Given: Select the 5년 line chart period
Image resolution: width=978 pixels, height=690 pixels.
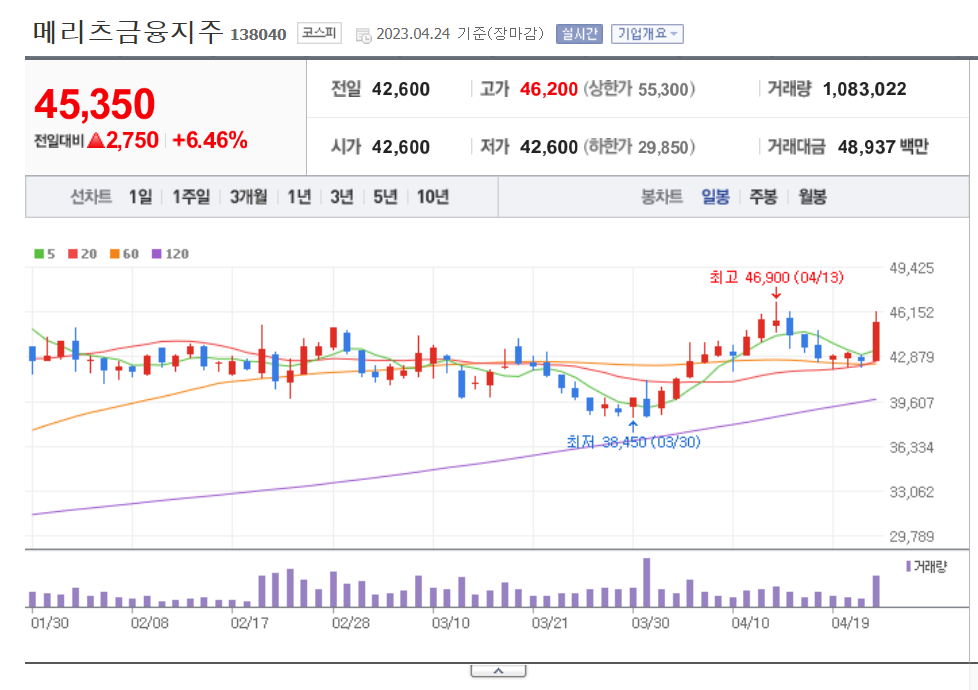Looking at the screenshot, I should (x=385, y=197).
